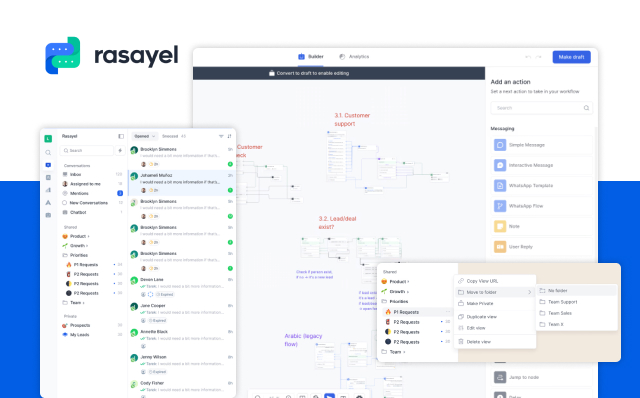Open Annette Black conversation
Image resolution: width=640 pixels, height=398 pixels.
coord(182,339)
